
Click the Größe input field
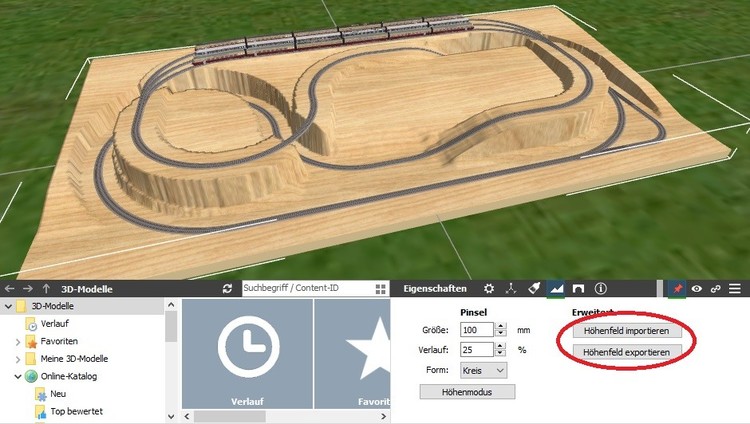tap(477, 330)
